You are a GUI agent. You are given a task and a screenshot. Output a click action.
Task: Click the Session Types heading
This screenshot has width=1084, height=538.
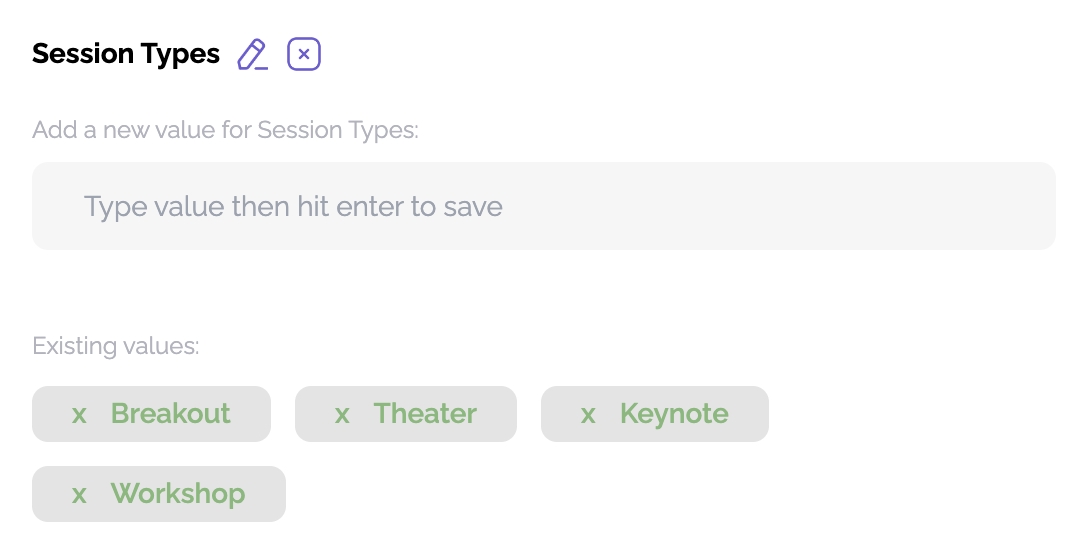point(126,54)
